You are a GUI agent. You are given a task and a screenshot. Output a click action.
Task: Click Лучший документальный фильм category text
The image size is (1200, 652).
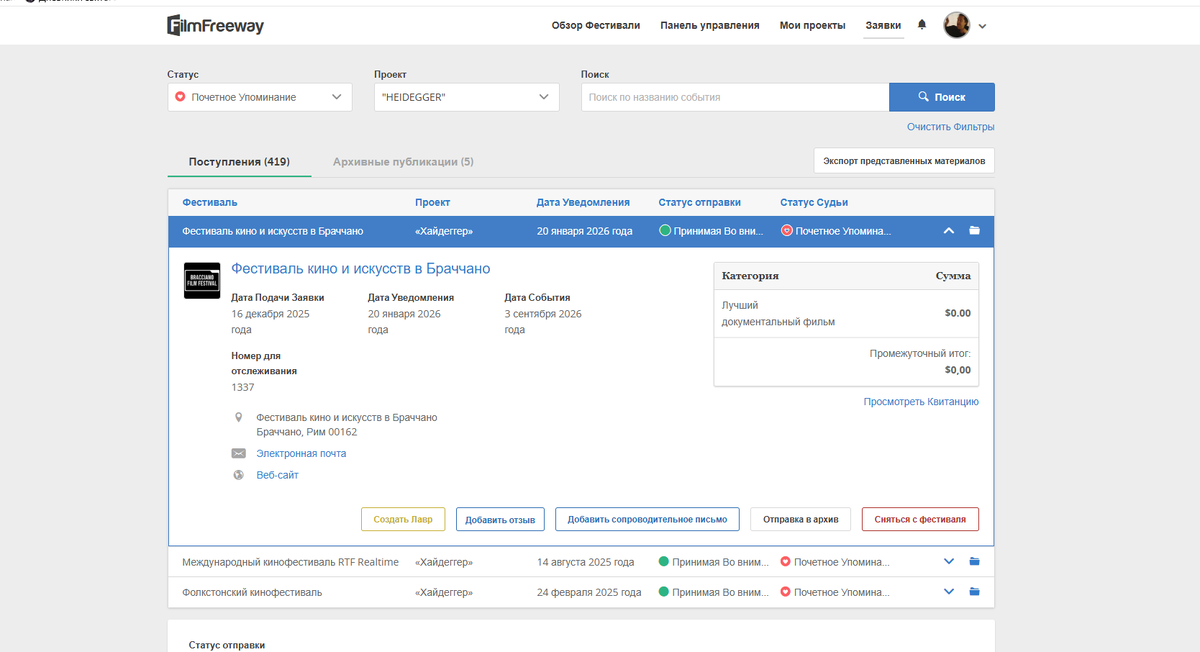[778, 313]
